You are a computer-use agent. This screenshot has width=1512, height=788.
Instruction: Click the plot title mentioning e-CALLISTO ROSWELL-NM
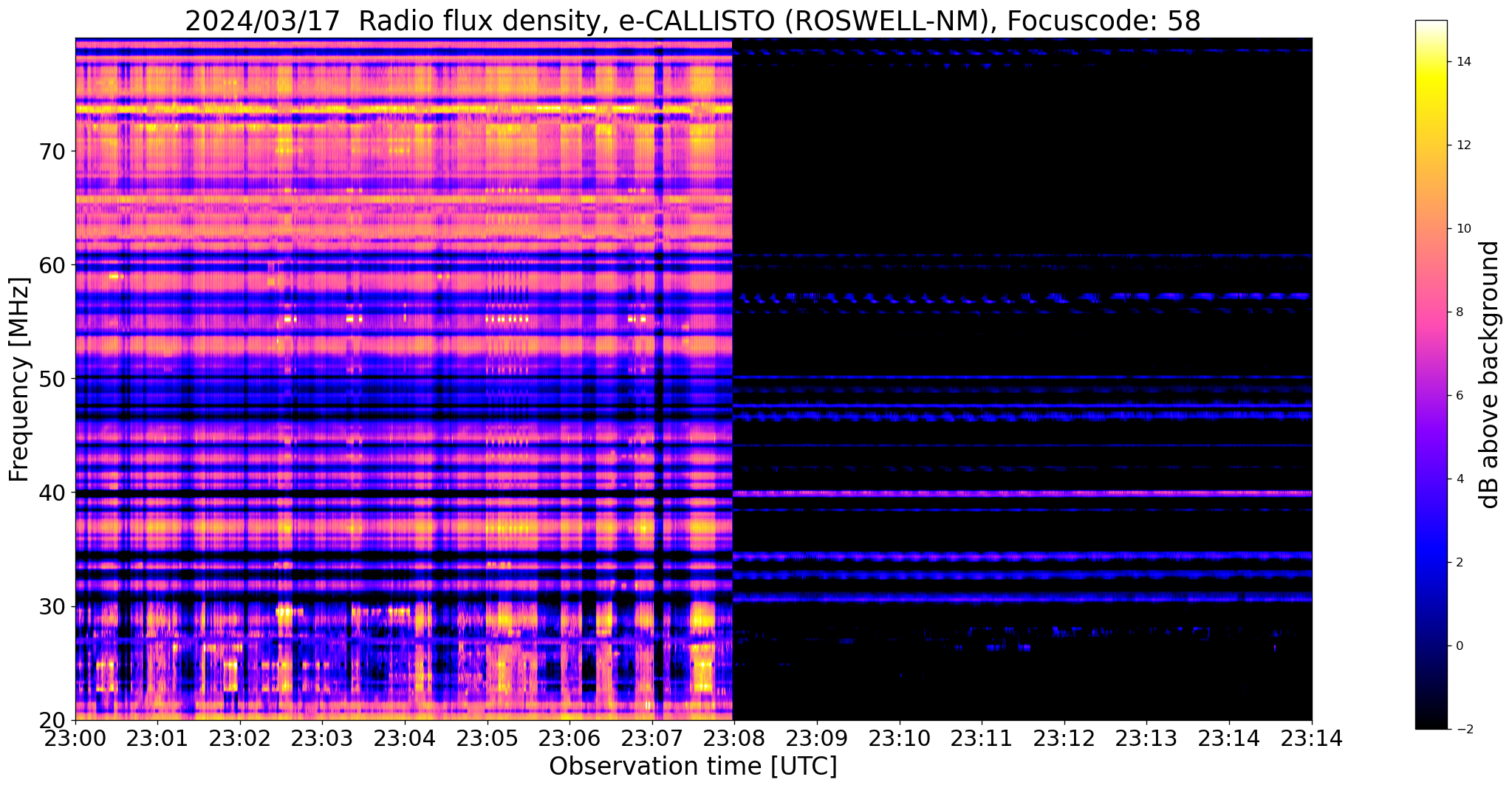(x=693, y=21)
